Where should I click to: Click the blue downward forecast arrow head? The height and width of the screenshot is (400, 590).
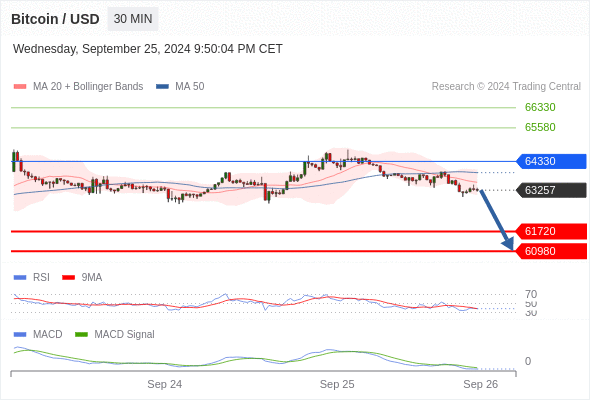coord(508,244)
